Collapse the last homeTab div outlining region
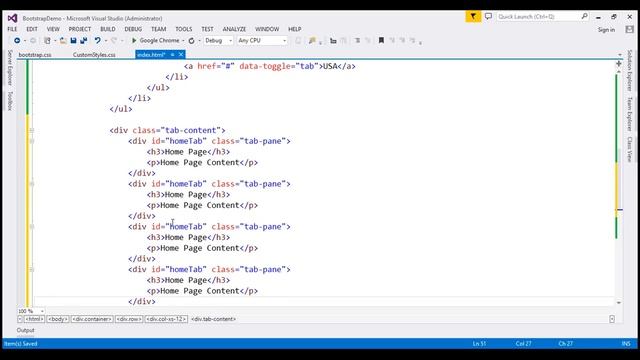 click(31, 269)
